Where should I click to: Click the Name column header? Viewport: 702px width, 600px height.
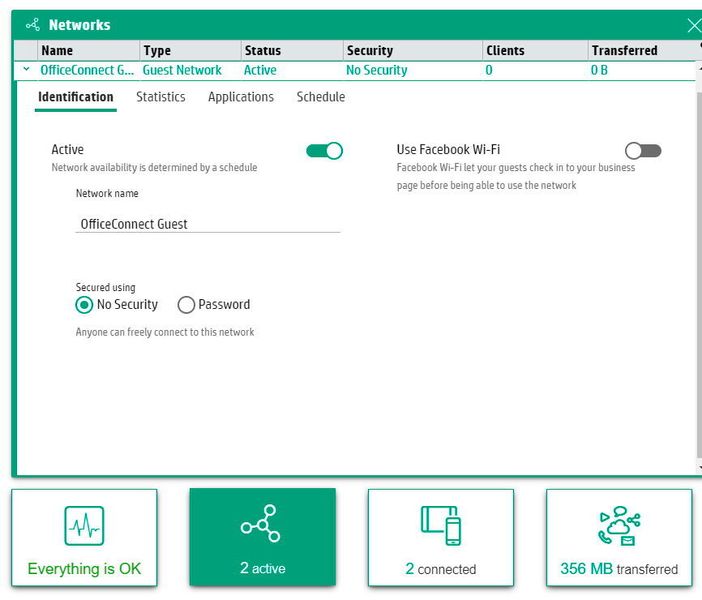pos(88,51)
